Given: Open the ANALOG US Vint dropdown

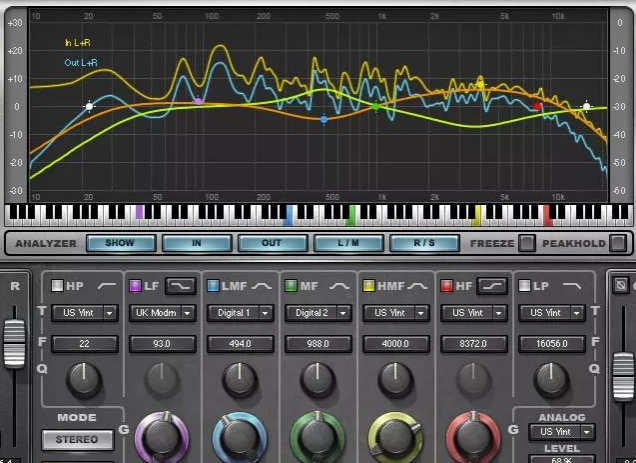Looking at the screenshot, I should tap(562, 432).
